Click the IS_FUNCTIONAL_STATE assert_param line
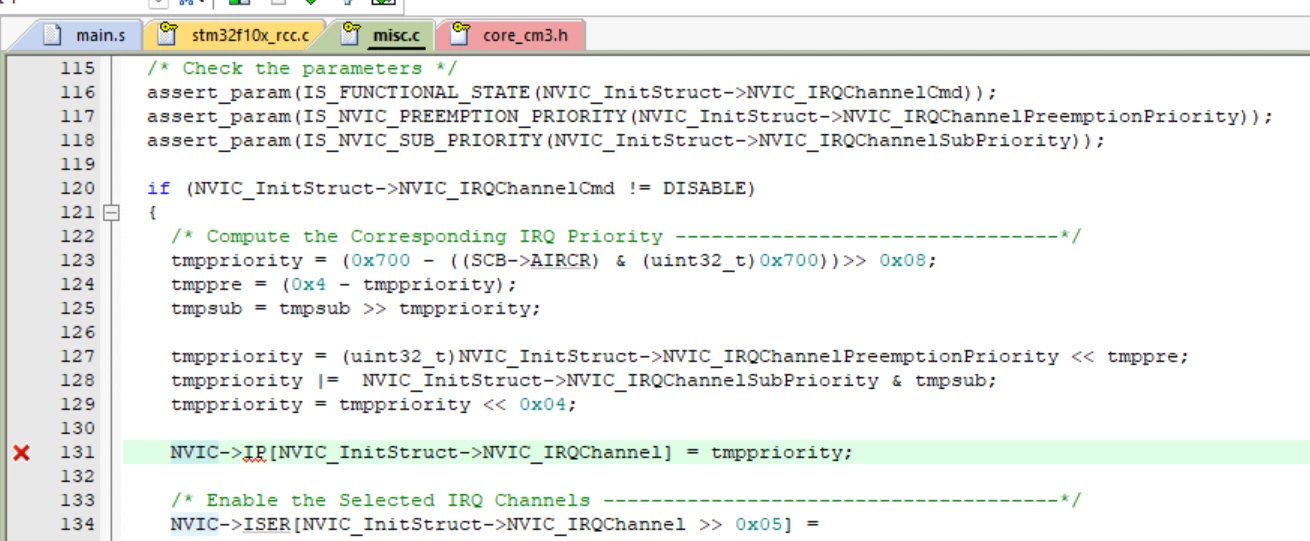1310x541 pixels. (572, 92)
